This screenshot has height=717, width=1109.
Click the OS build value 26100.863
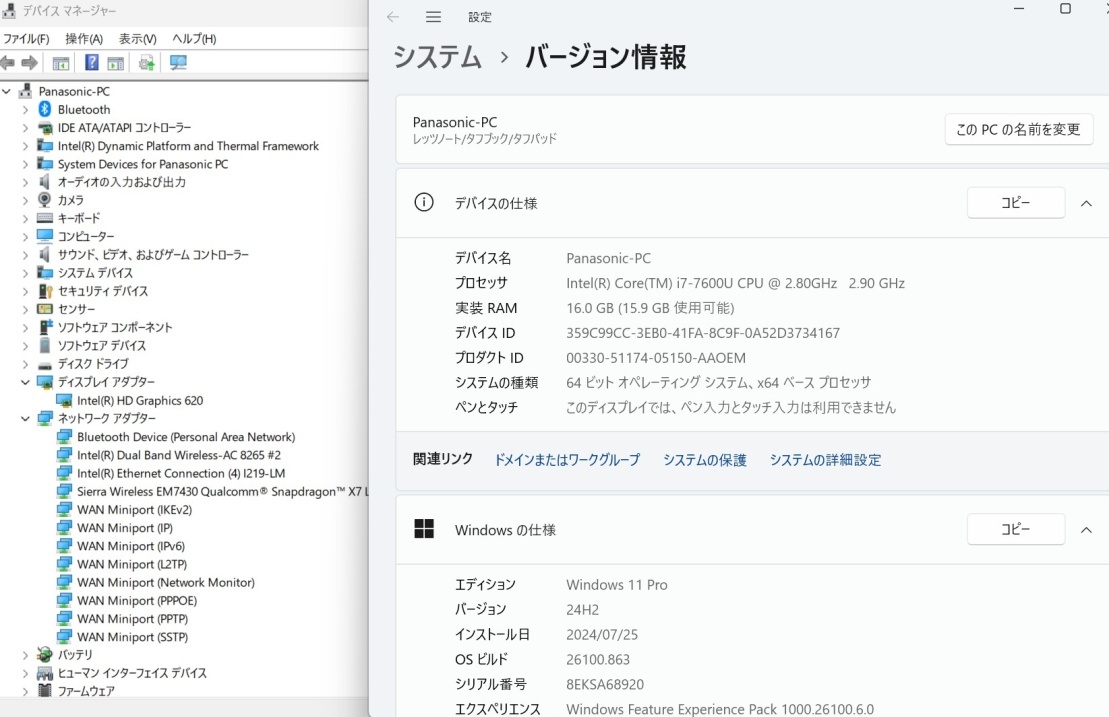coord(598,660)
